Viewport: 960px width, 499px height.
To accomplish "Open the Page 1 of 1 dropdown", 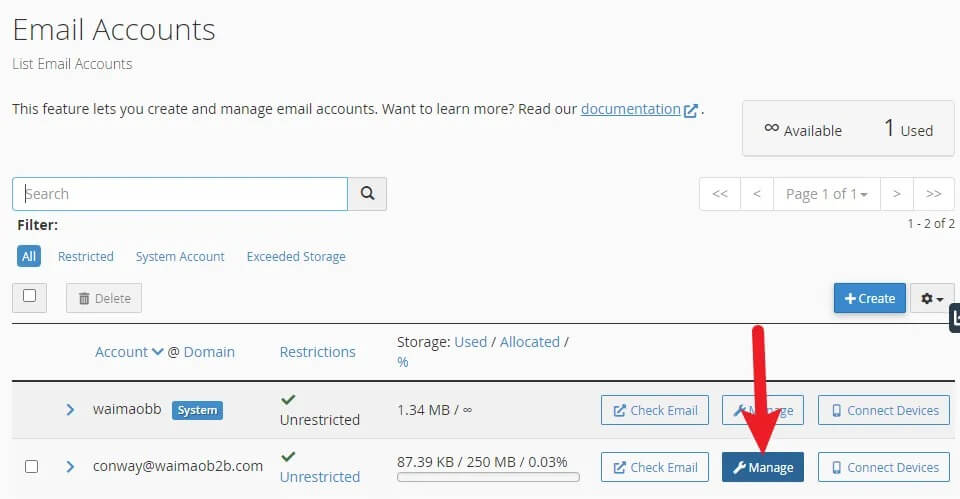I will coord(826,194).
